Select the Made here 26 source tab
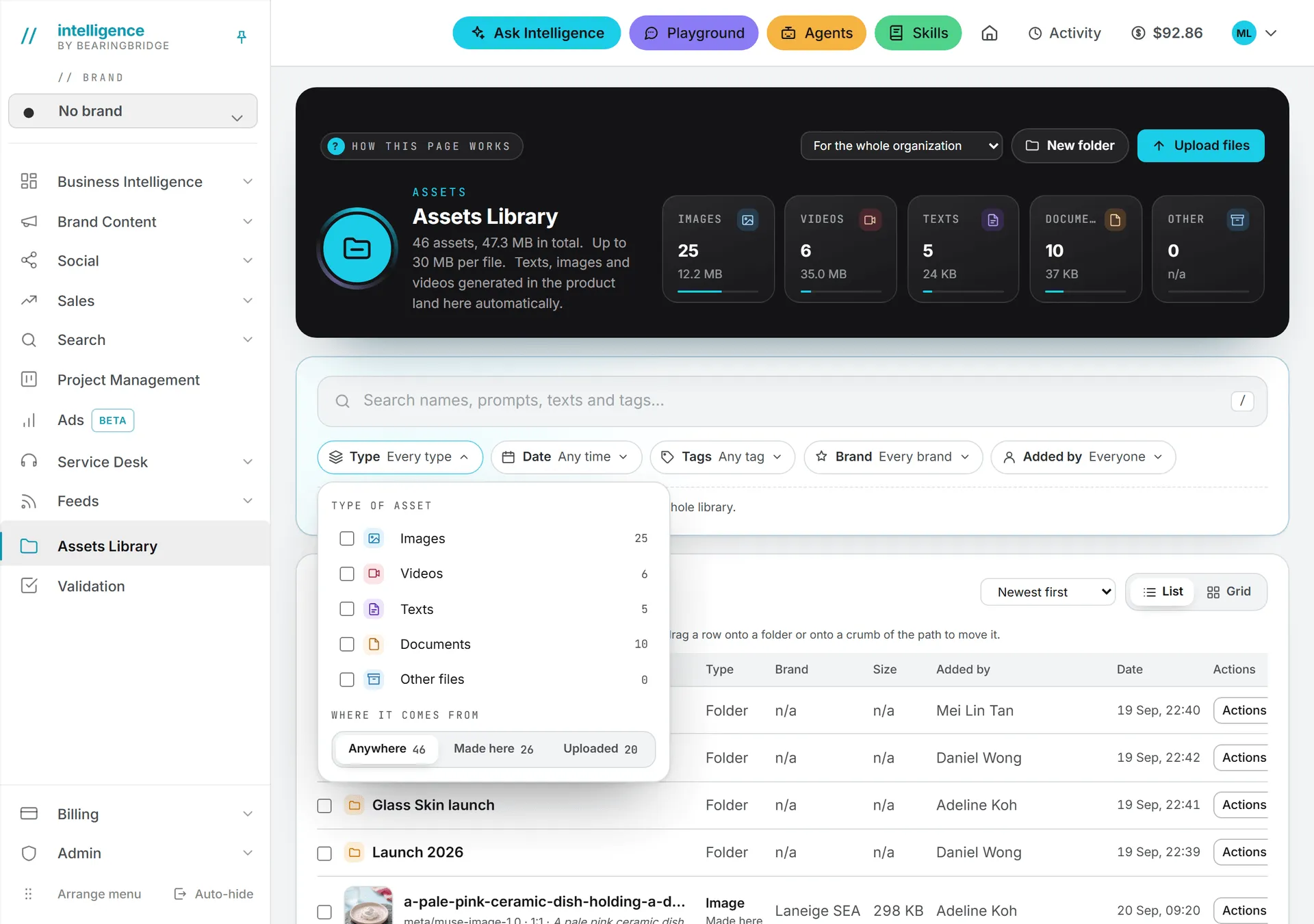This screenshot has height=924, width=1314. coord(493,749)
